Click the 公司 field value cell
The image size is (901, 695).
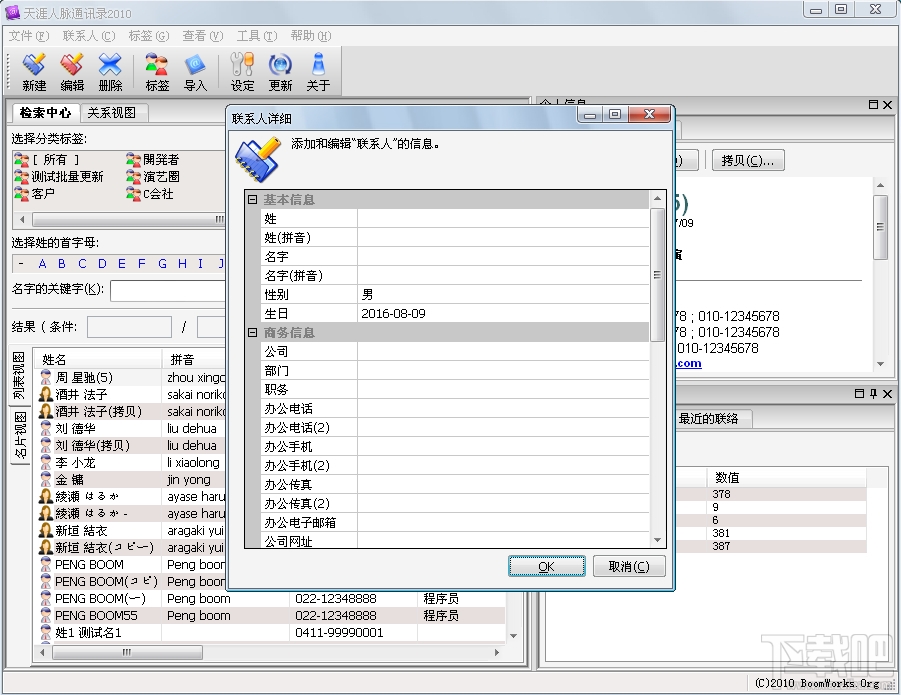[503, 352]
